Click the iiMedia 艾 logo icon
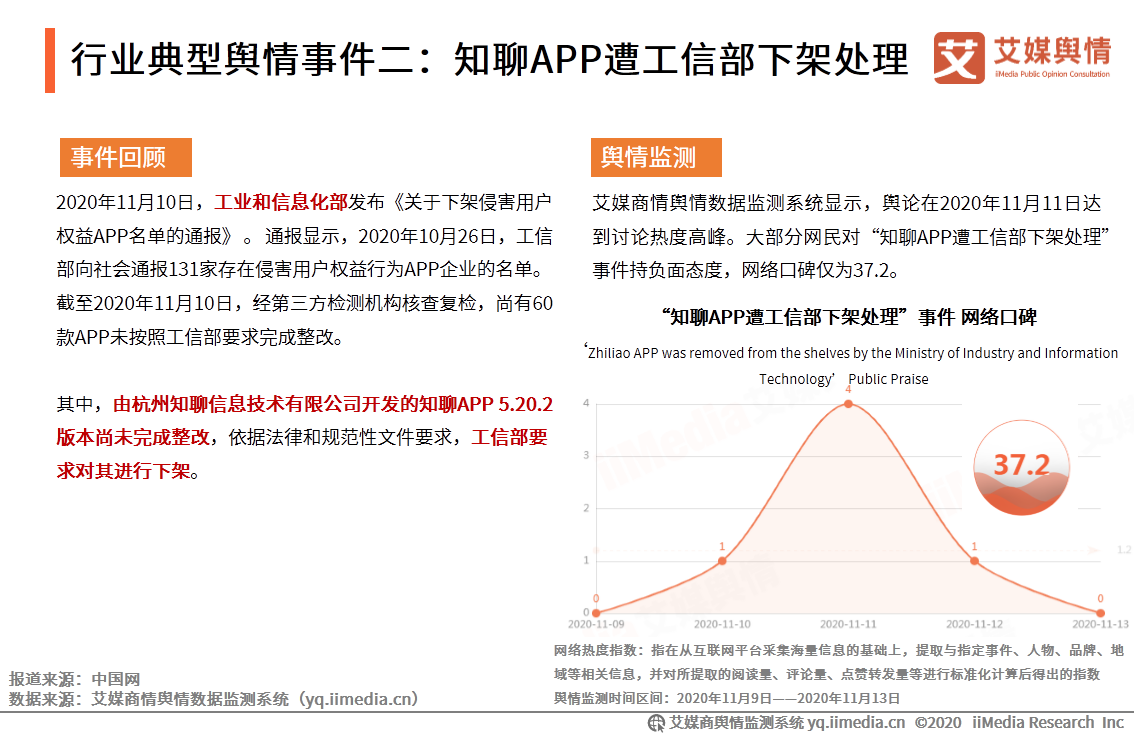 (x=959, y=58)
